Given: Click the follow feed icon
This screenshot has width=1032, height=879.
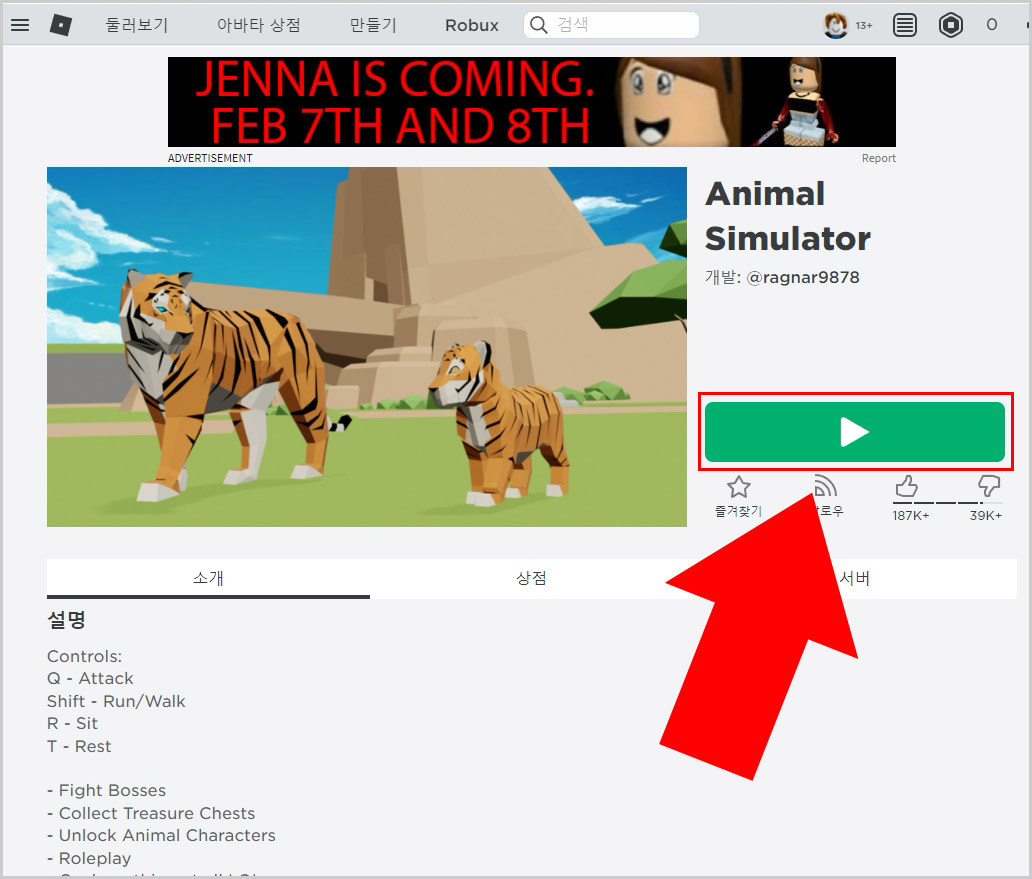Looking at the screenshot, I should [x=825, y=486].
